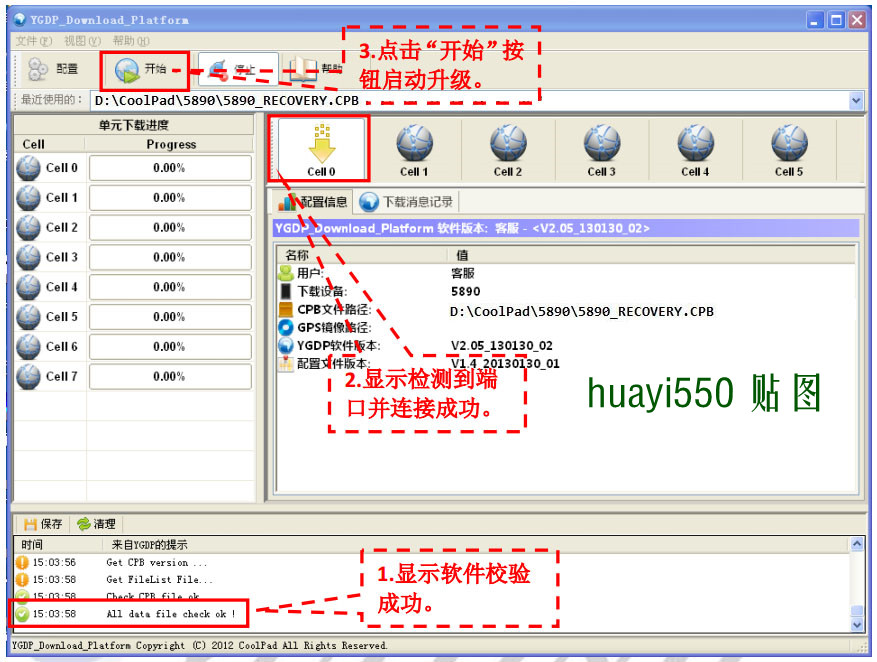Click the 开始 (start) toolbar button
Viewport: 877px width, 662px height.
coord(141,70)
